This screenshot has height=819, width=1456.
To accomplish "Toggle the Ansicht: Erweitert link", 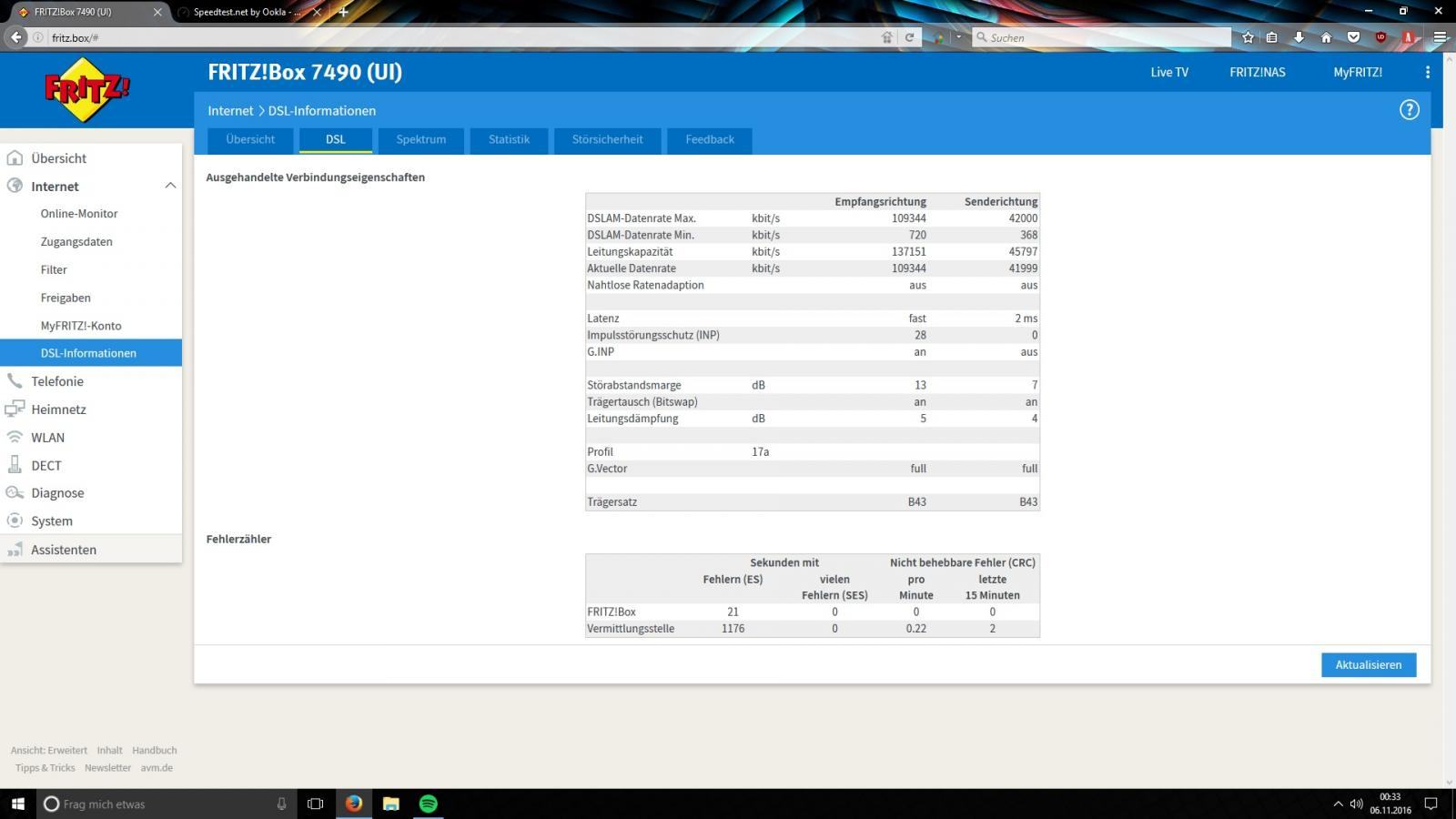I will point(49,751).
